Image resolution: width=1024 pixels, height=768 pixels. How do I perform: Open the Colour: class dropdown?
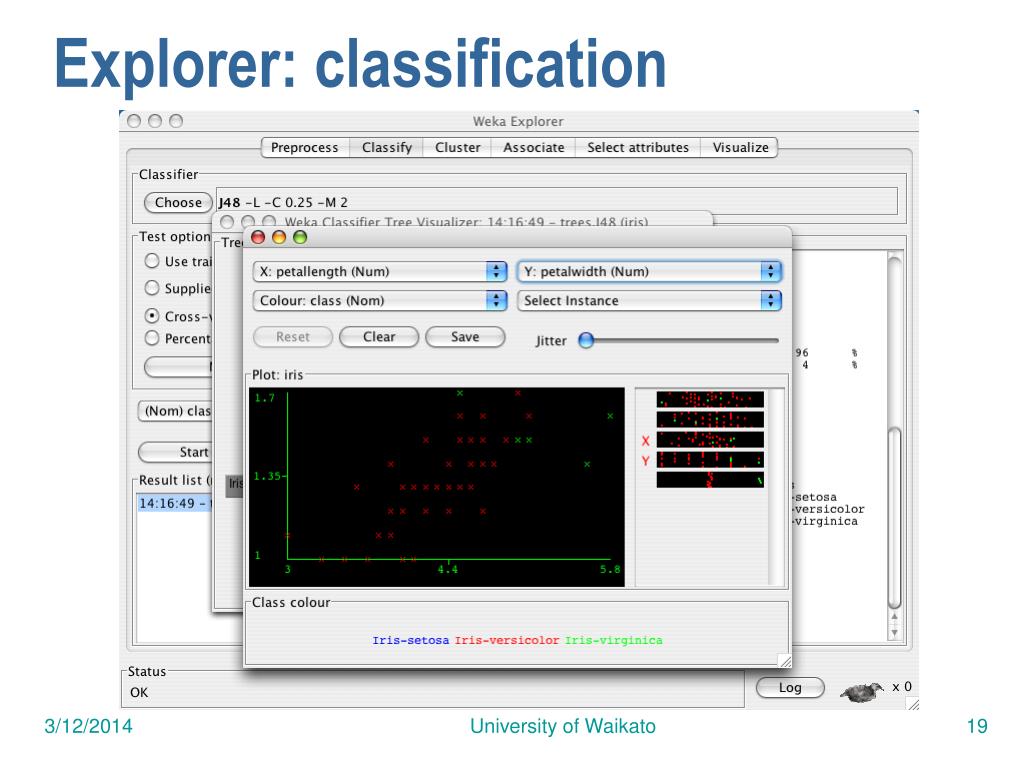(x=380, y=300)
